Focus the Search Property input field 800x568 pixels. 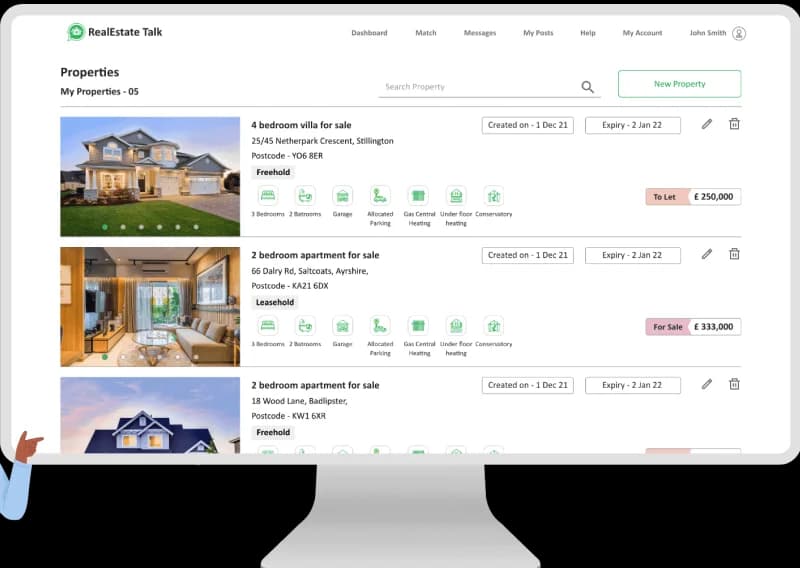point(478,87)
